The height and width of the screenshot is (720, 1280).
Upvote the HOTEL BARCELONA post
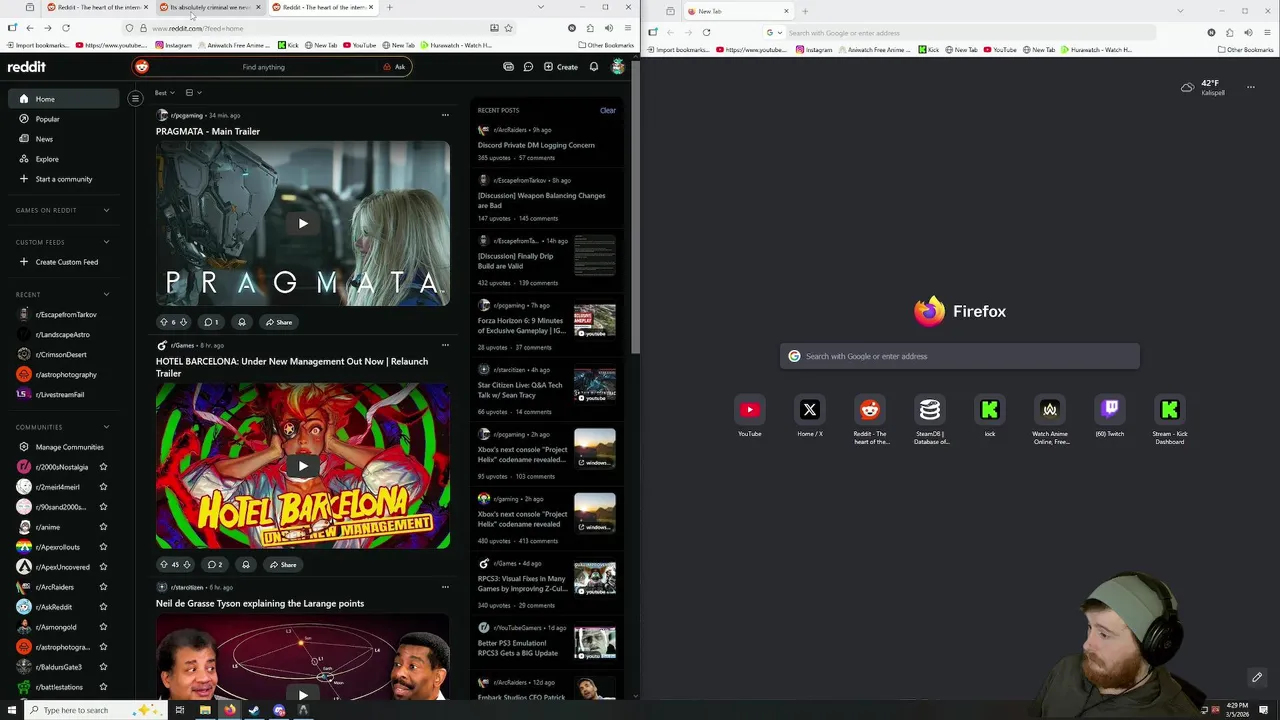tap(164, 564)
